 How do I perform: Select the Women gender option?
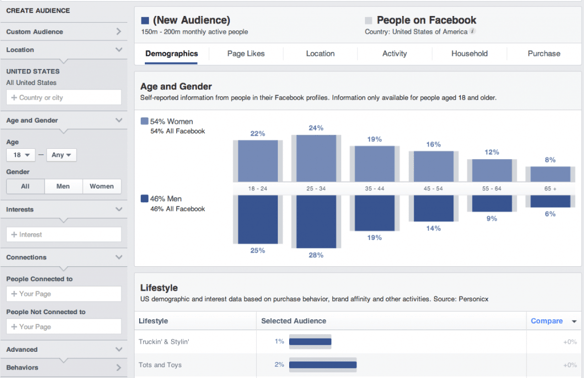[x=102, y=186]
